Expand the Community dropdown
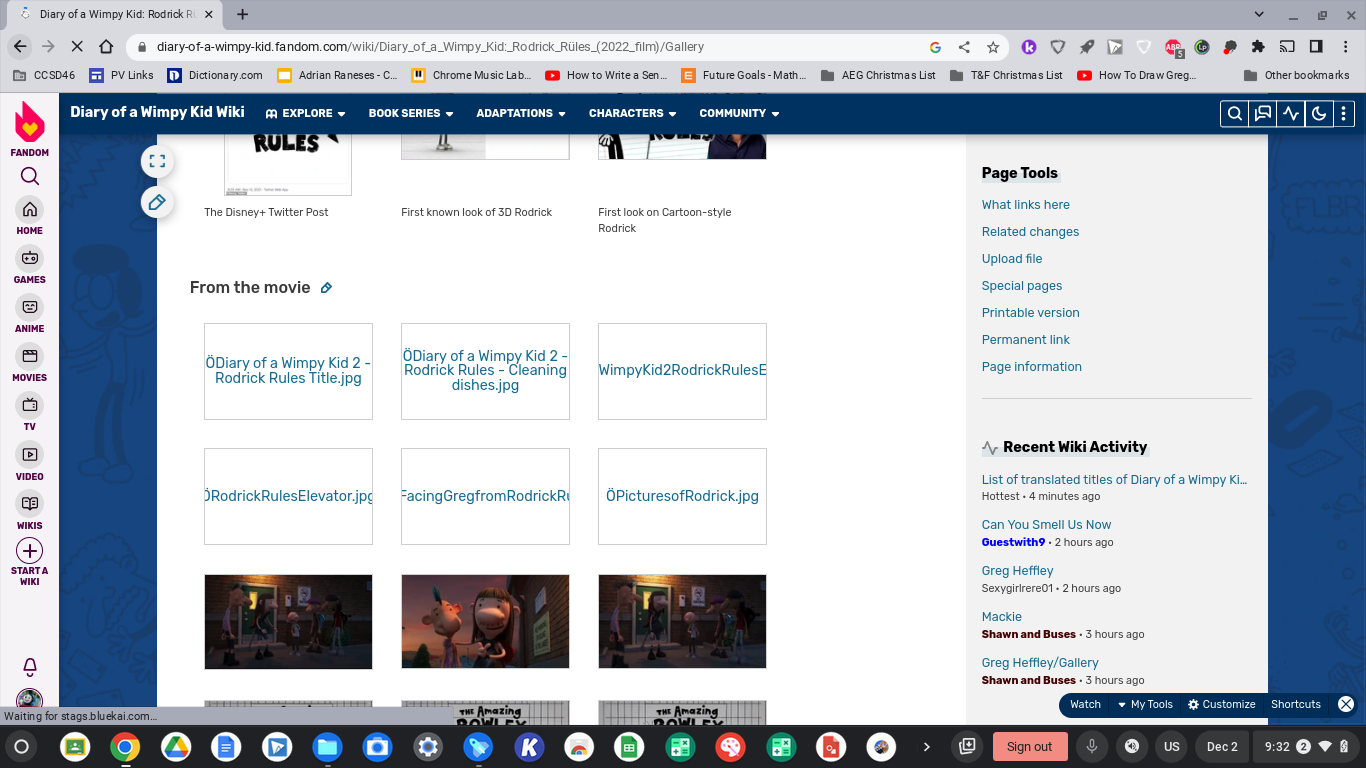 pos(739,113)
